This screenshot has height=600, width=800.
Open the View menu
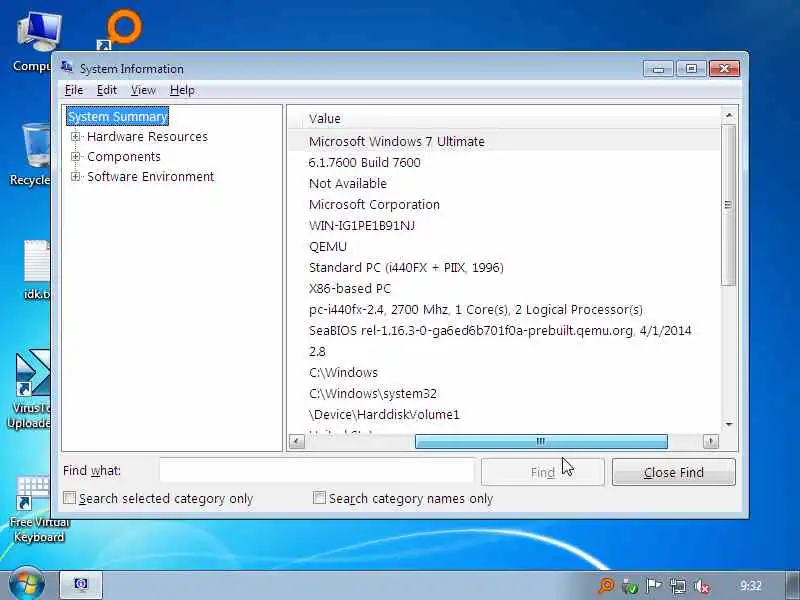point(143,90)
